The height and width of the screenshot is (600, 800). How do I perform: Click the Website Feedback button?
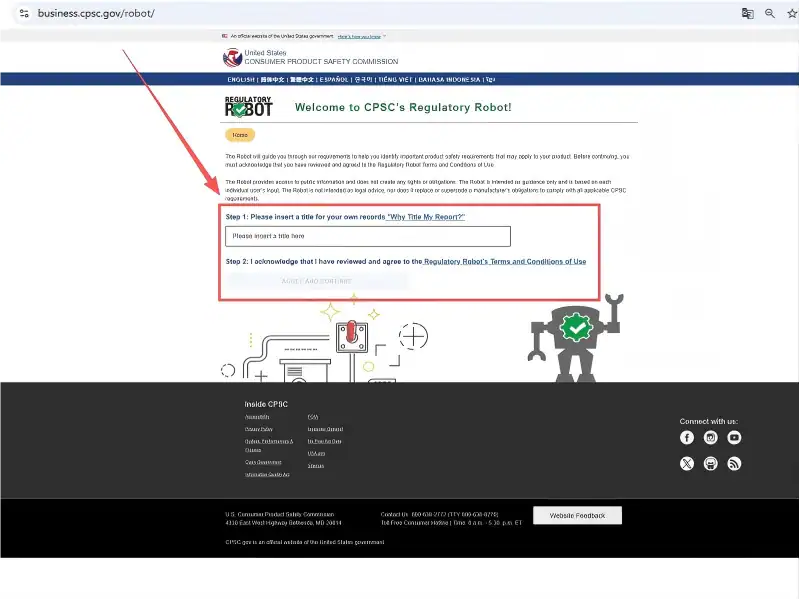pos(578,515)
